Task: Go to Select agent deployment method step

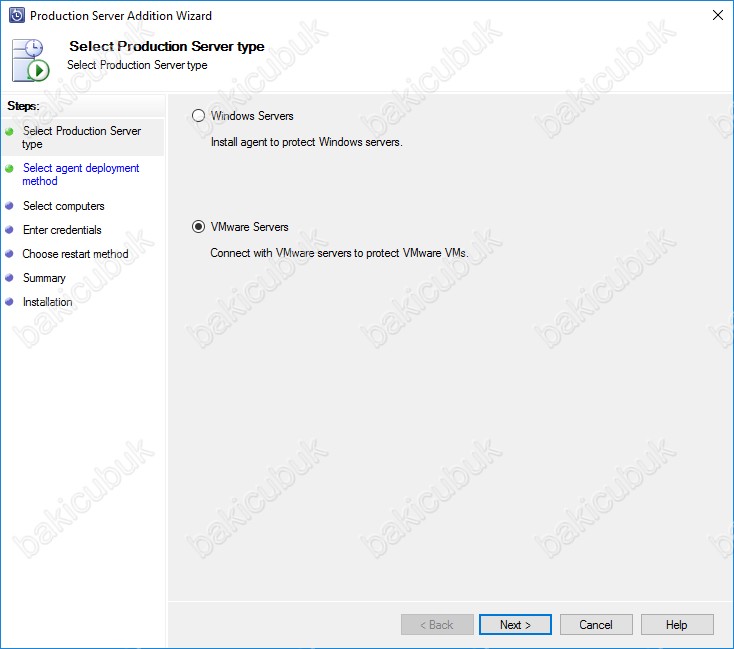Action: click(x=81, y=174)
